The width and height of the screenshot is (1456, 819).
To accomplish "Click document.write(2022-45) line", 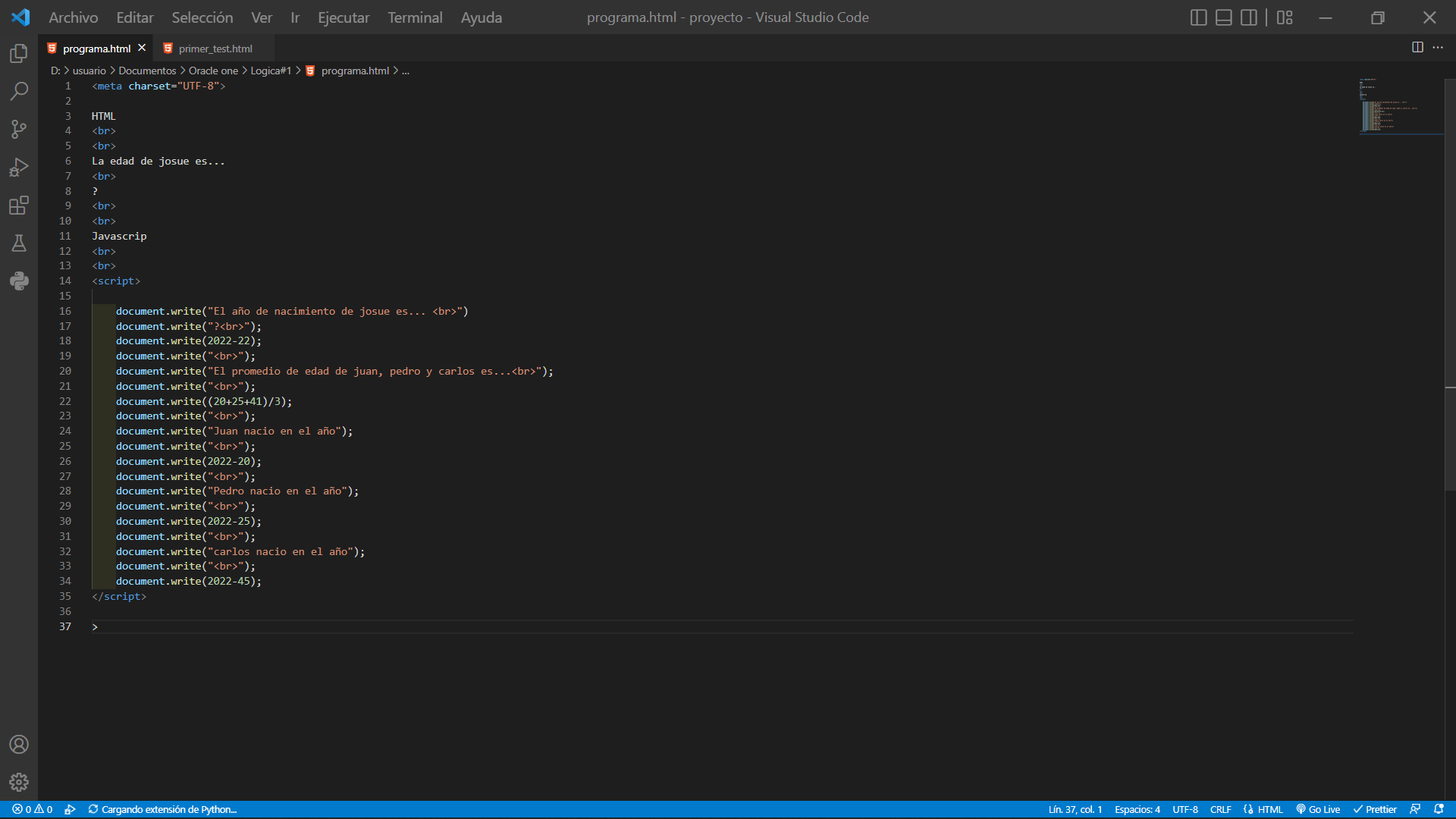I will click(x=189, y=581).
